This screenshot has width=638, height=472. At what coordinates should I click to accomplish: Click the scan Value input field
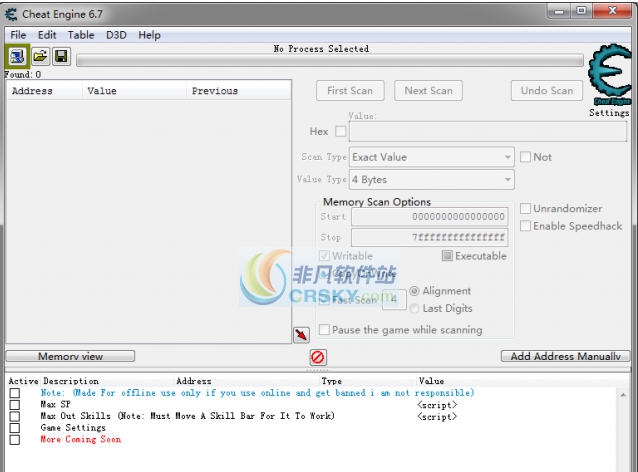pos(487,131)
